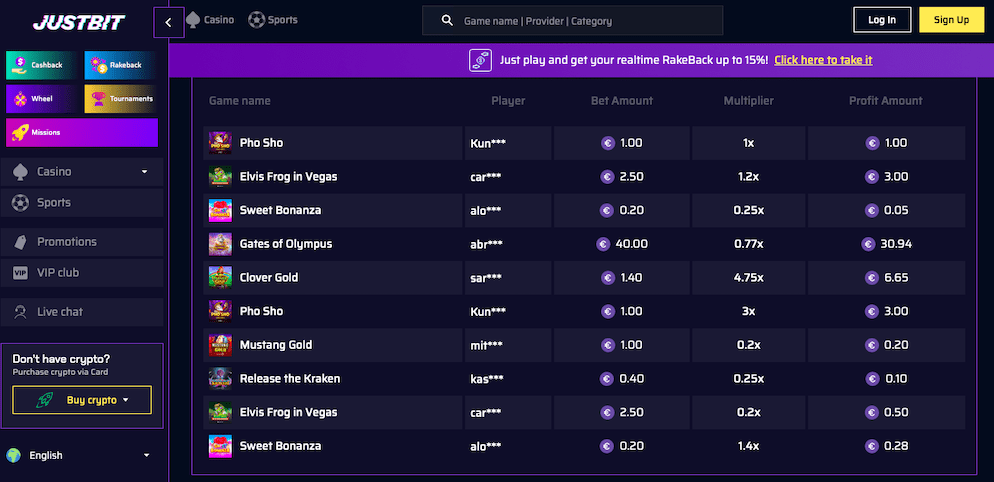Click the Profit Amount column header

point(886,101)
